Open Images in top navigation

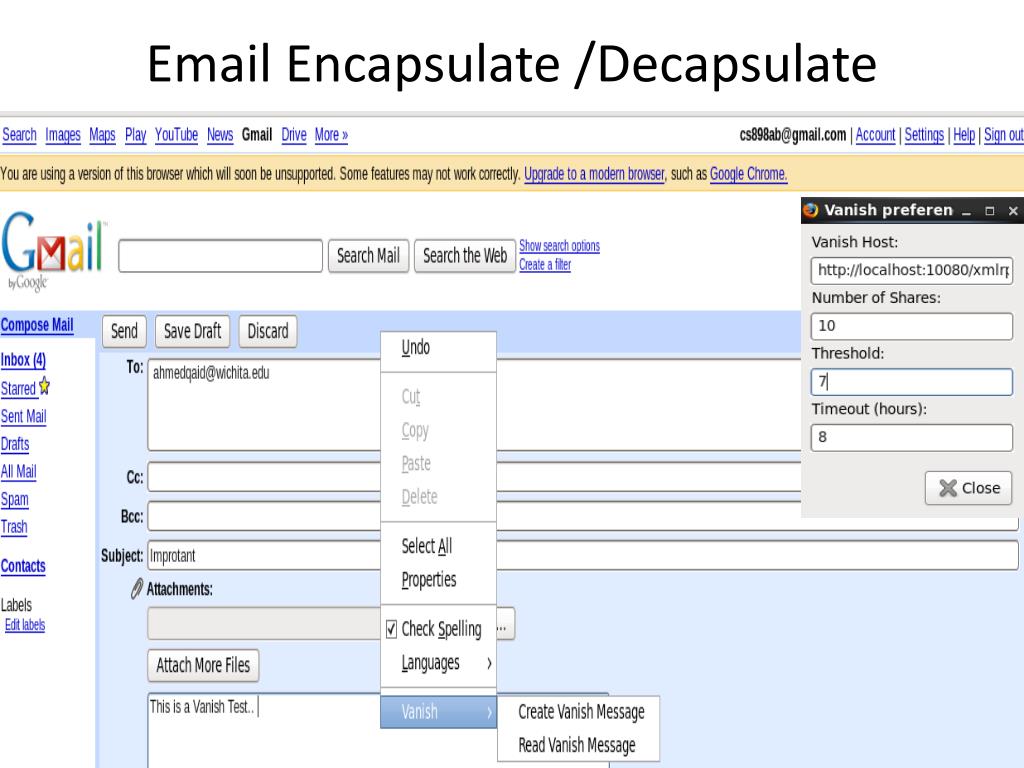[63, 135]
